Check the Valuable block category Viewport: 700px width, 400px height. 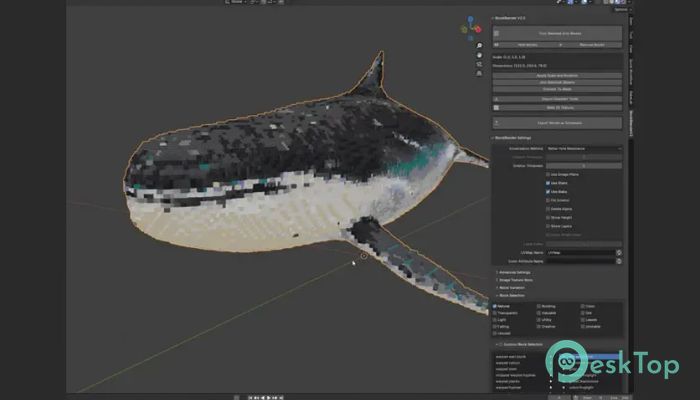(539, 313)
